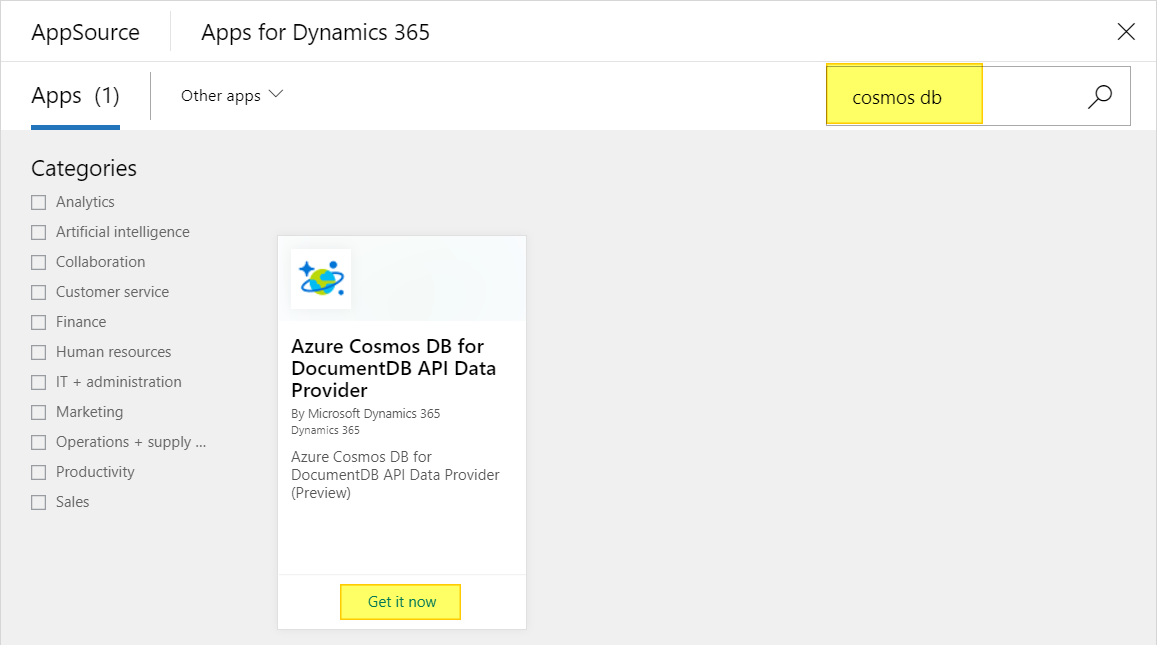The width and height of the screenshot is (1157, 645).
Task: Enable the IT + administration checkbox
Action: (x=38, y=382)
